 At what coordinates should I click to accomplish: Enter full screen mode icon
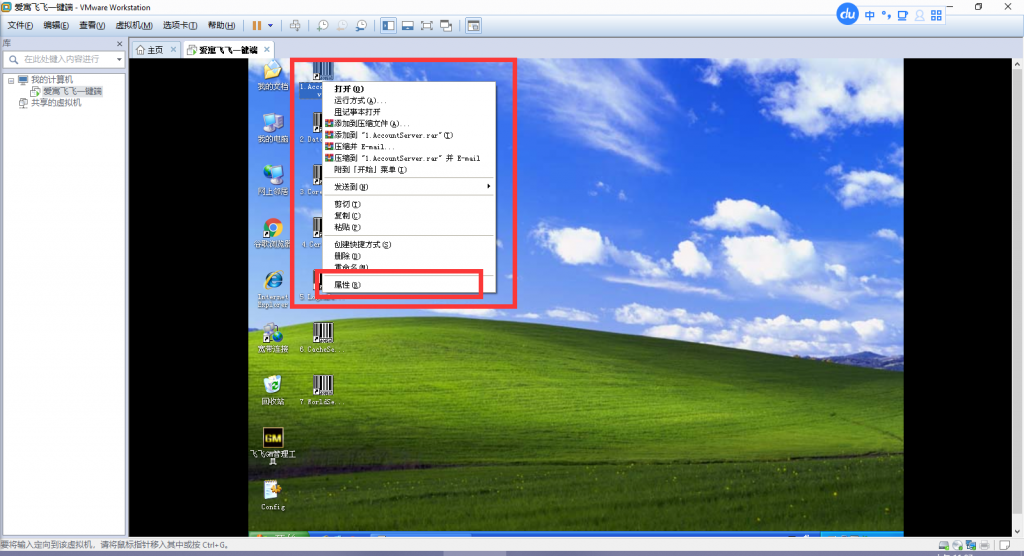tap(426, 25)
